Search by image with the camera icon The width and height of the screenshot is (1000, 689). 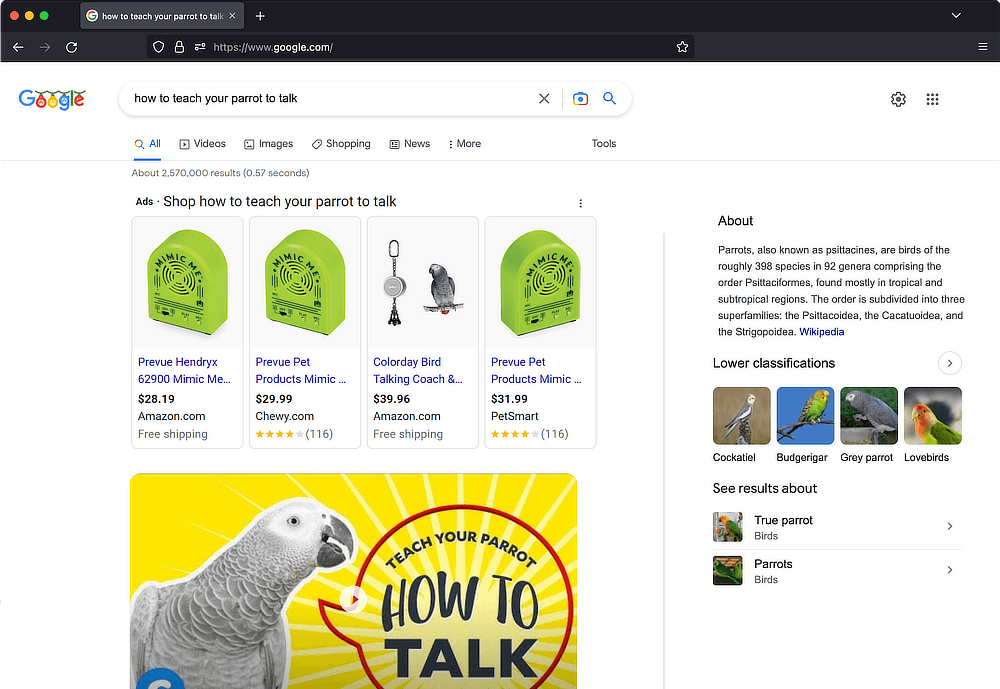tap(580, 99)
